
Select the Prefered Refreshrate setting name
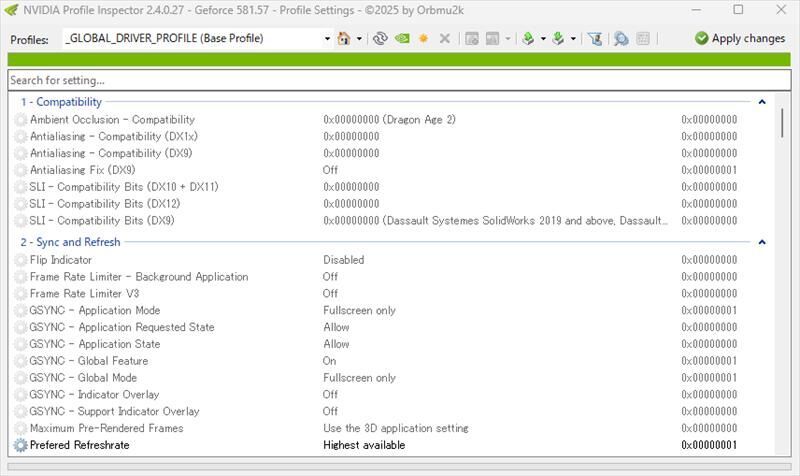tap(80, 445)
